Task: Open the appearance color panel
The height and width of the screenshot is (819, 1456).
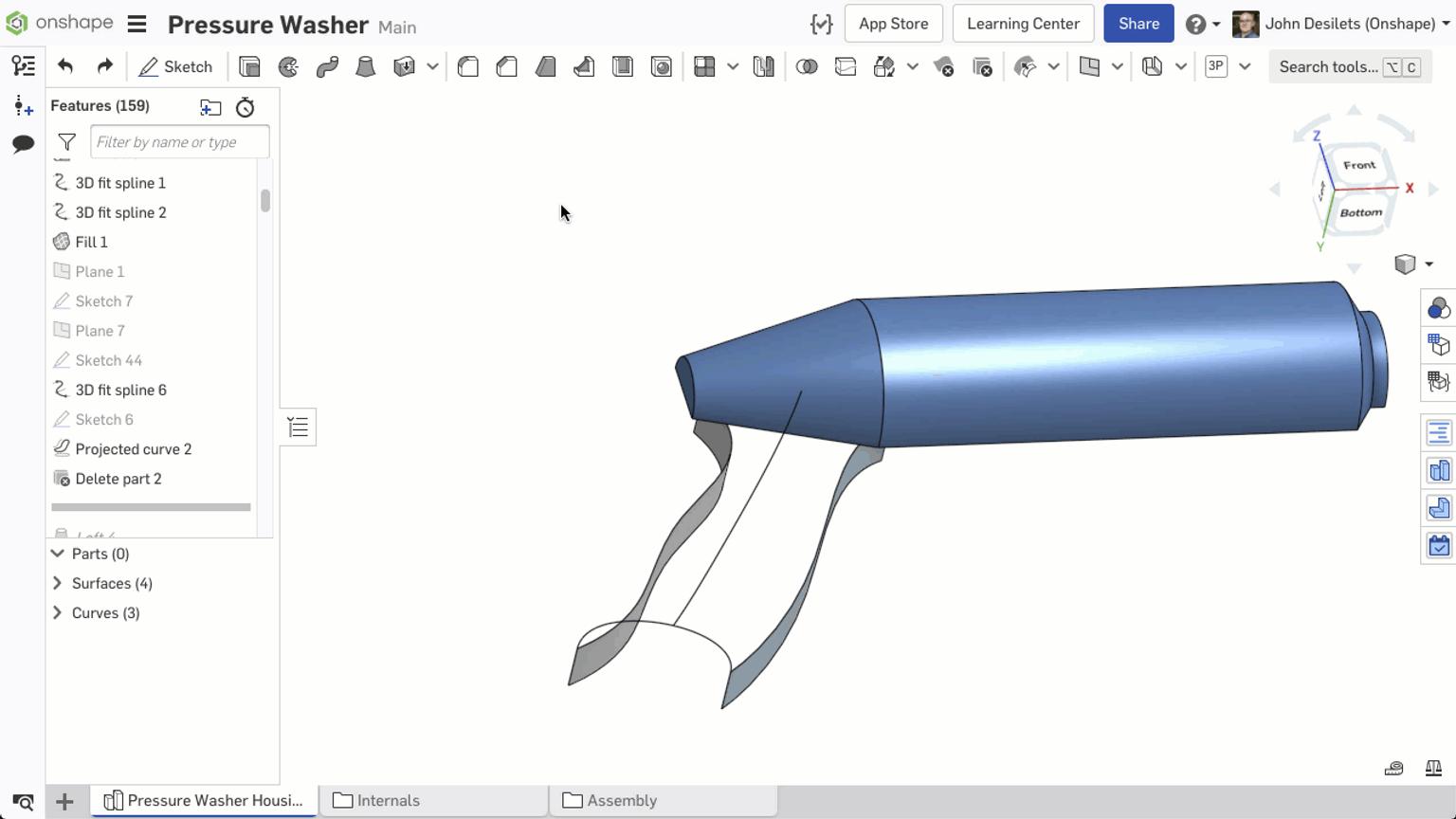Action: [x=1438, y=307]
